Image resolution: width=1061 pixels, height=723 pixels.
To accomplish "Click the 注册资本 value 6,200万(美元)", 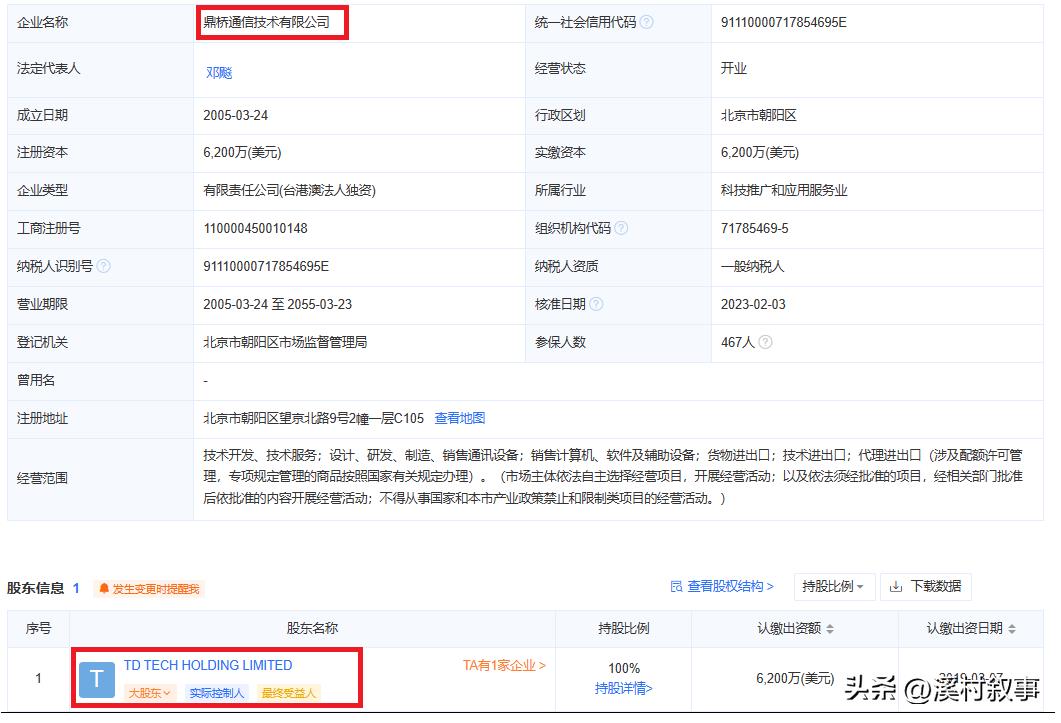I will (242, 152).
